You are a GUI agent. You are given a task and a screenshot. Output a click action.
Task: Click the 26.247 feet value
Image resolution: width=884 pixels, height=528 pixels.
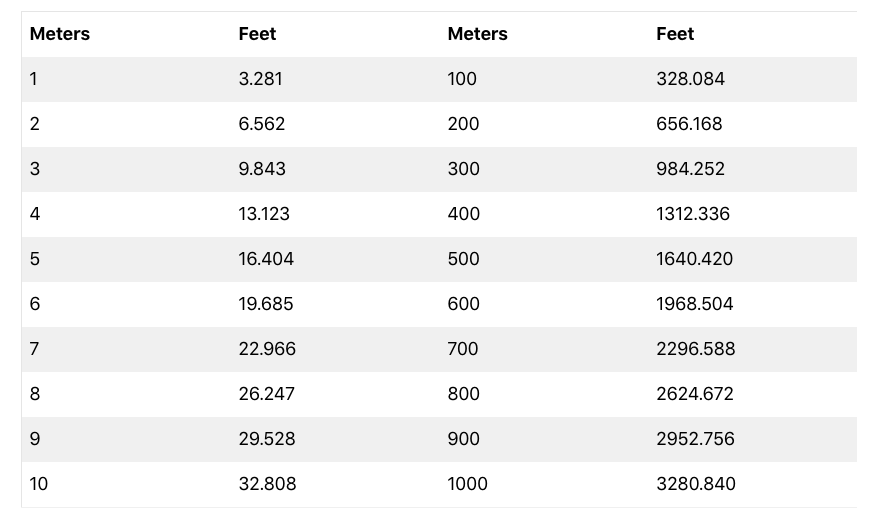coord(267,394)
